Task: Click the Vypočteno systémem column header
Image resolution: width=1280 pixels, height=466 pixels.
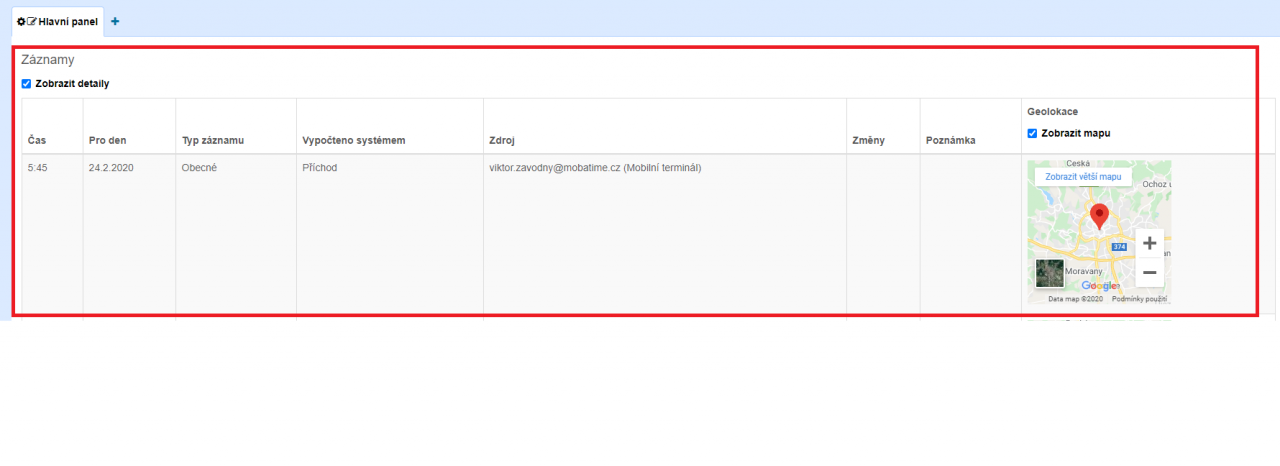Action: tap(353, 140)
